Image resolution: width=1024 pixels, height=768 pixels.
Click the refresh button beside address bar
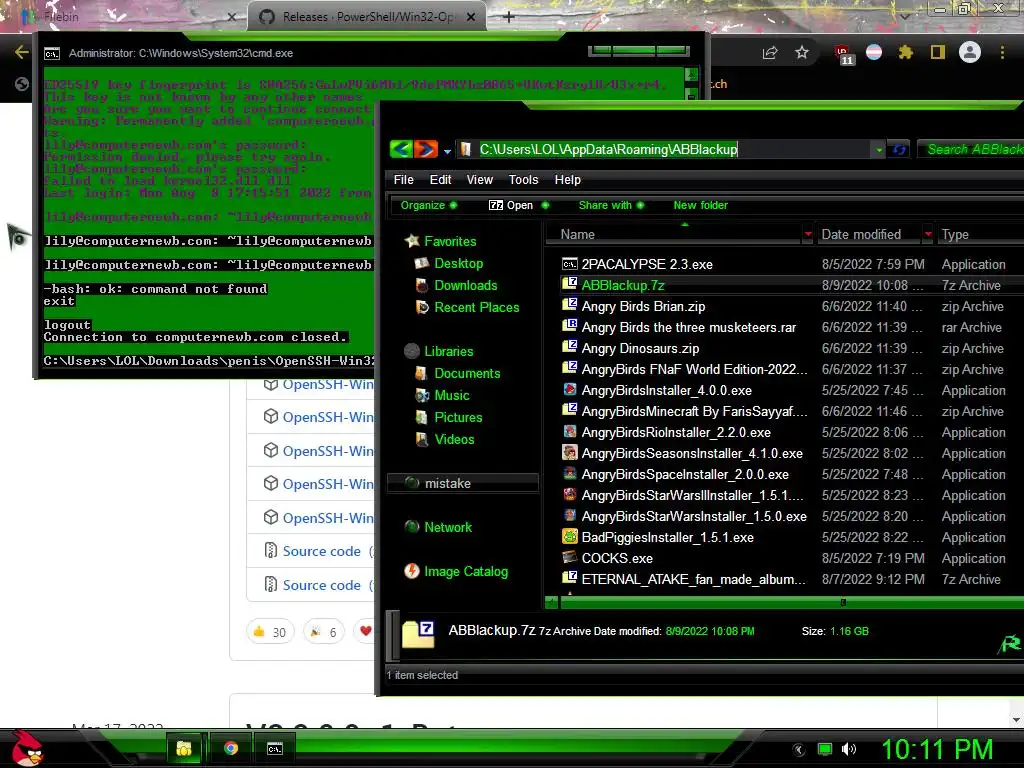(899, 150)
